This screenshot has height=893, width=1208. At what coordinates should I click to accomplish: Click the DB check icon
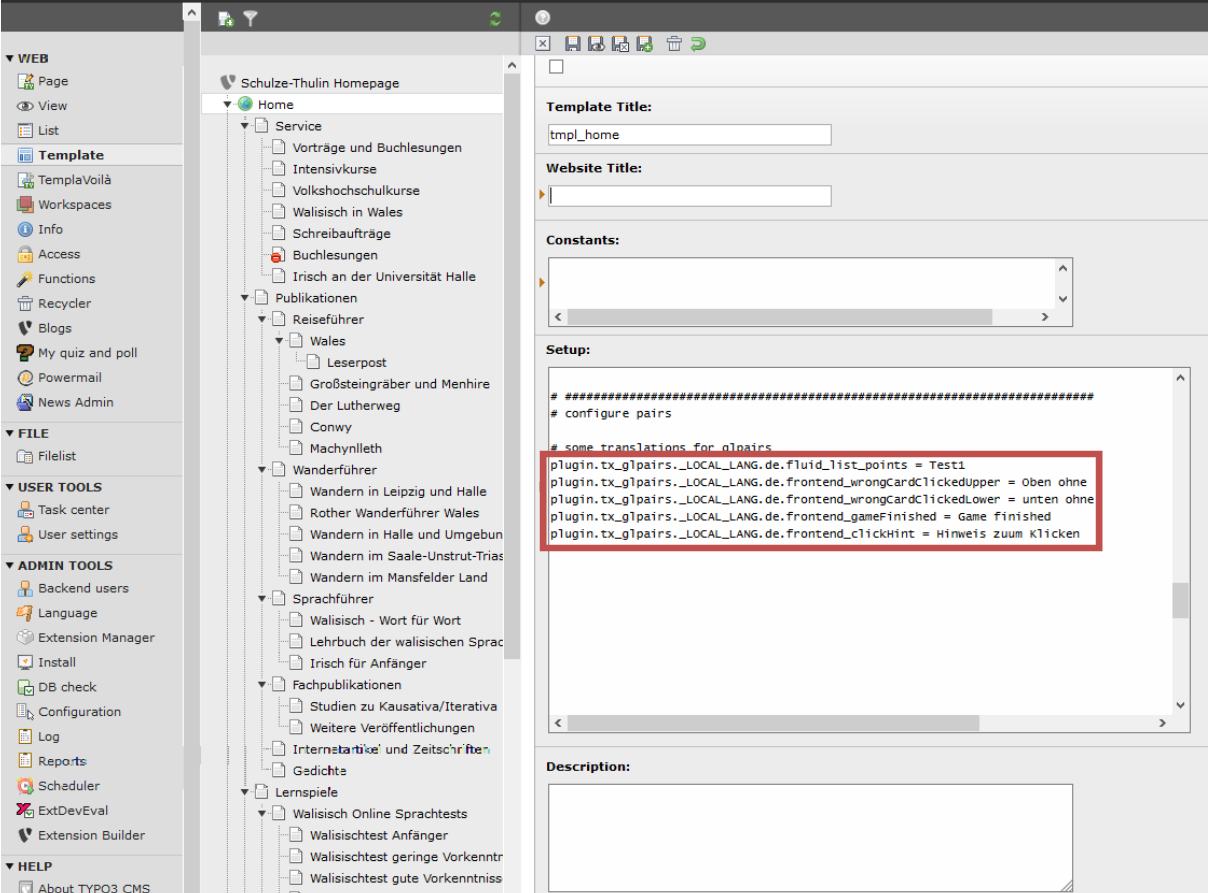point(27,687)
